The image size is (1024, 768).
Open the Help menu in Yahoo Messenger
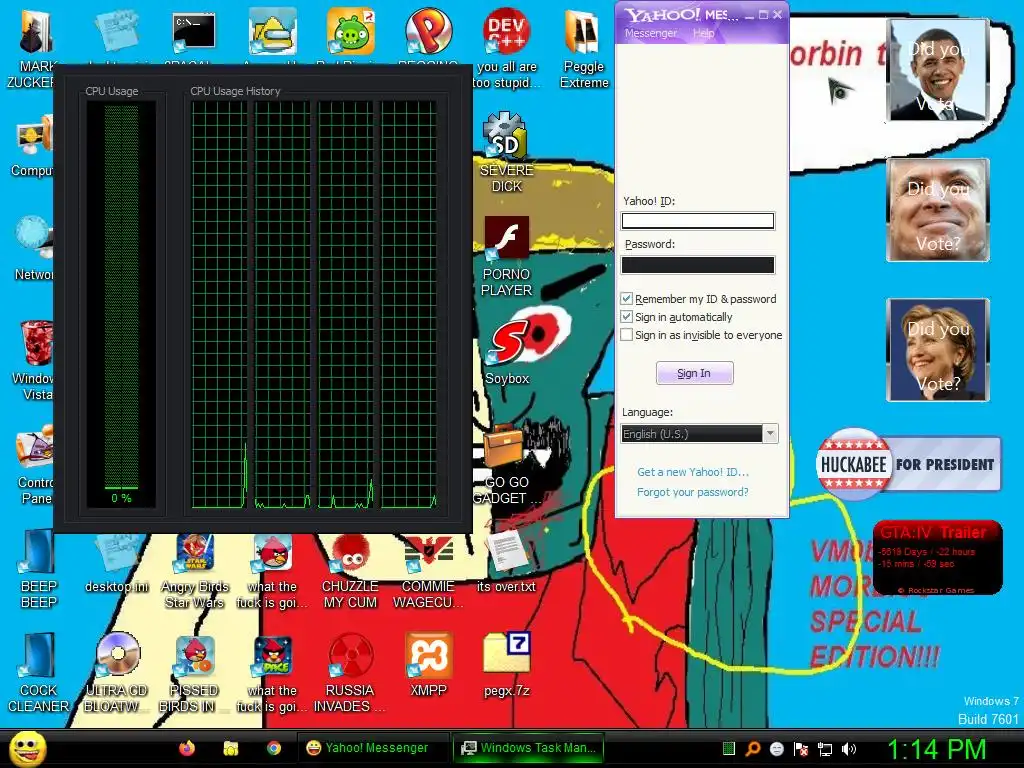click(703, 33)
